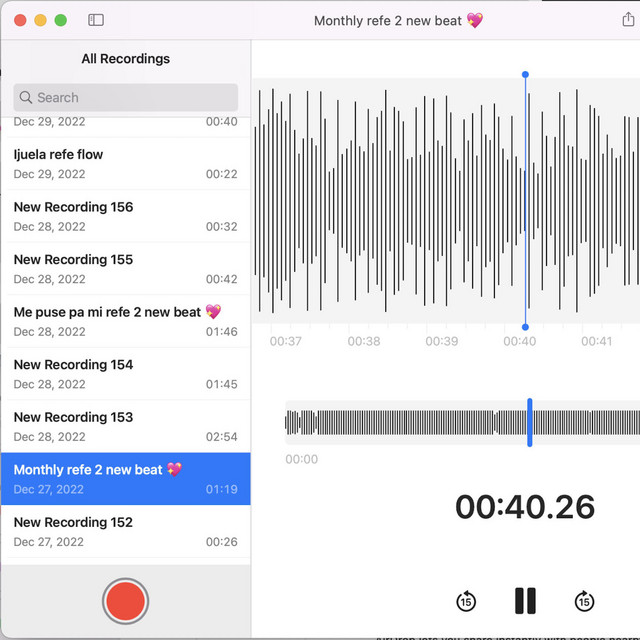Click the red record button

coord(126,601)
